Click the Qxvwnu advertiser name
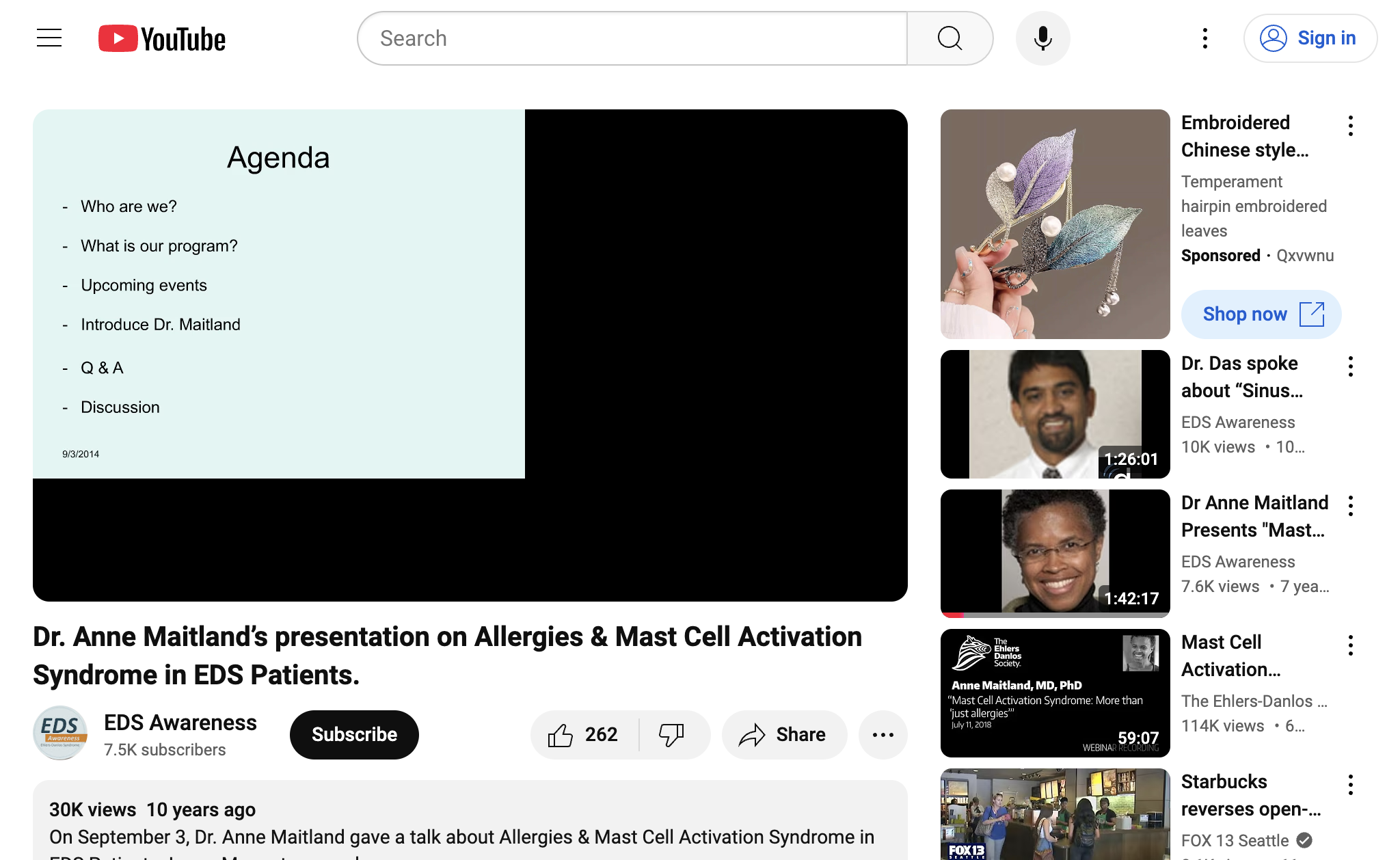Viewport: 1400px width, 860px height. tap(1305, 256)
